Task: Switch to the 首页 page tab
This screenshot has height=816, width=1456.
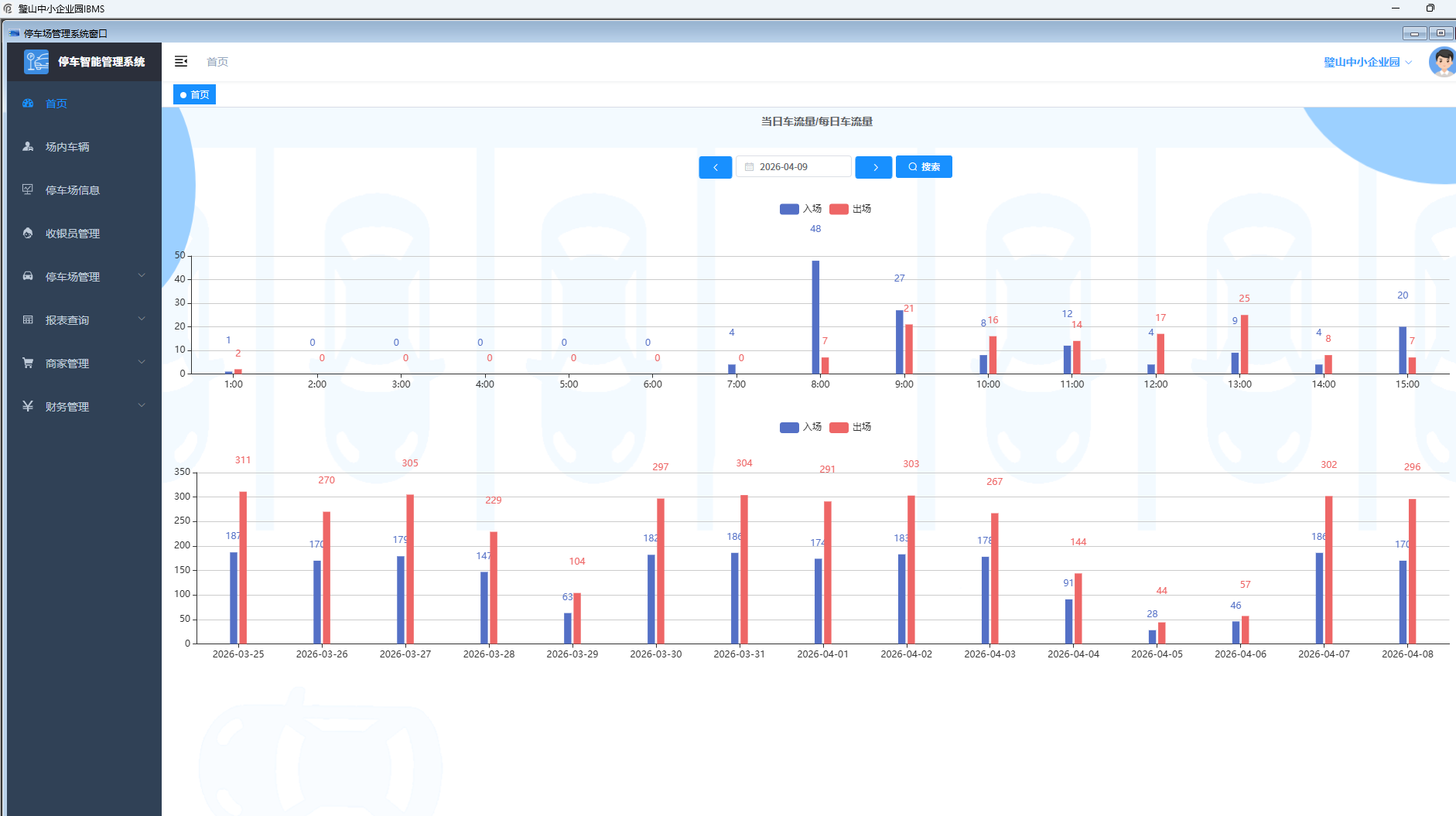Action: [194, 94]
